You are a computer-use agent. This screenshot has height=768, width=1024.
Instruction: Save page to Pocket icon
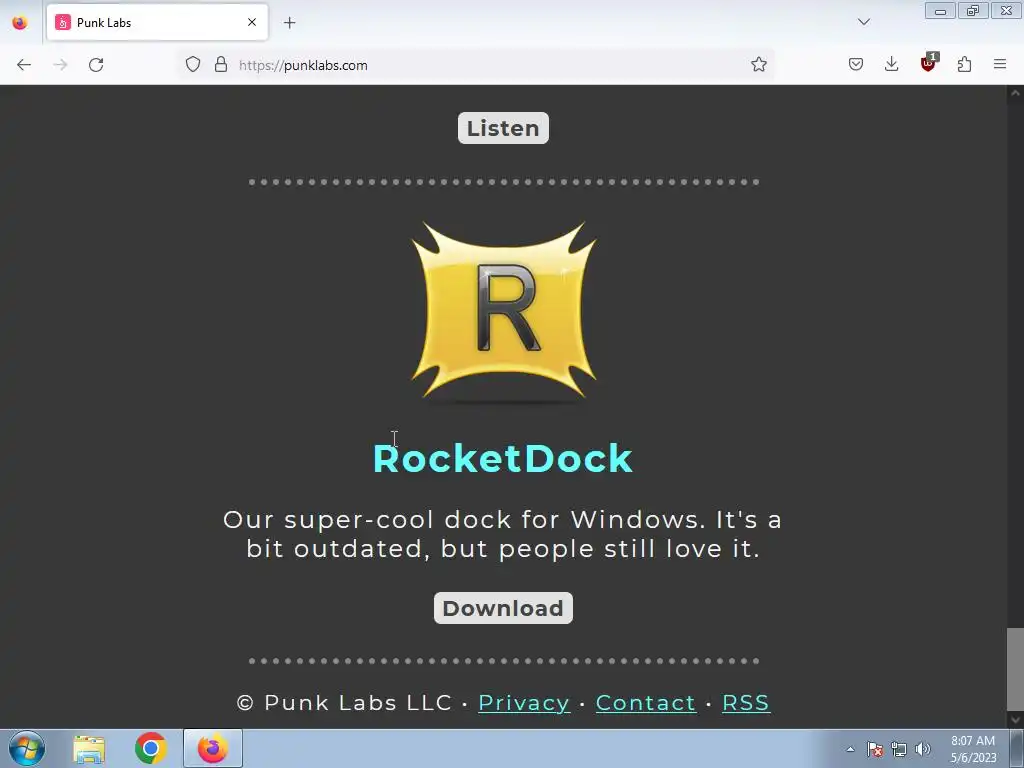coord(856,64)
